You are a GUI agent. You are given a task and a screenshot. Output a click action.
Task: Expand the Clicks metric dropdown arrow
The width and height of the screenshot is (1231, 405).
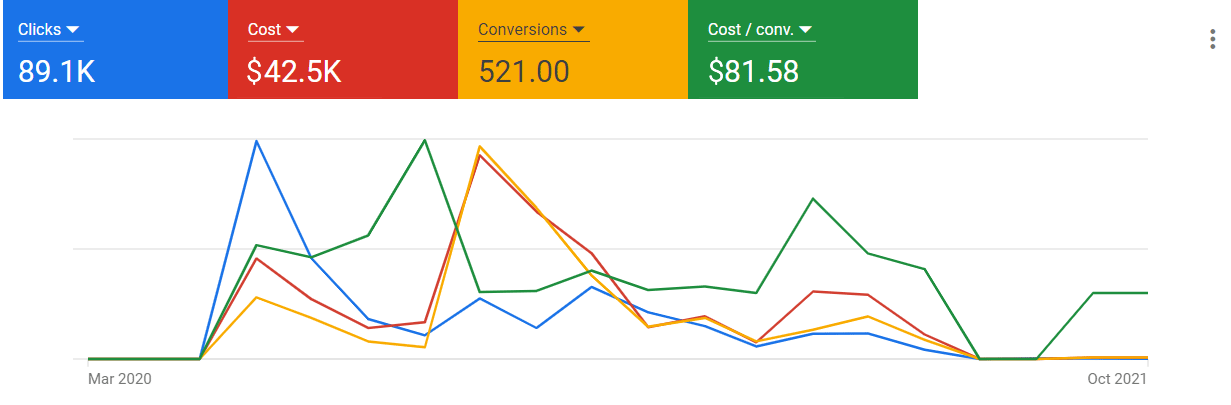tap(72, 30)
